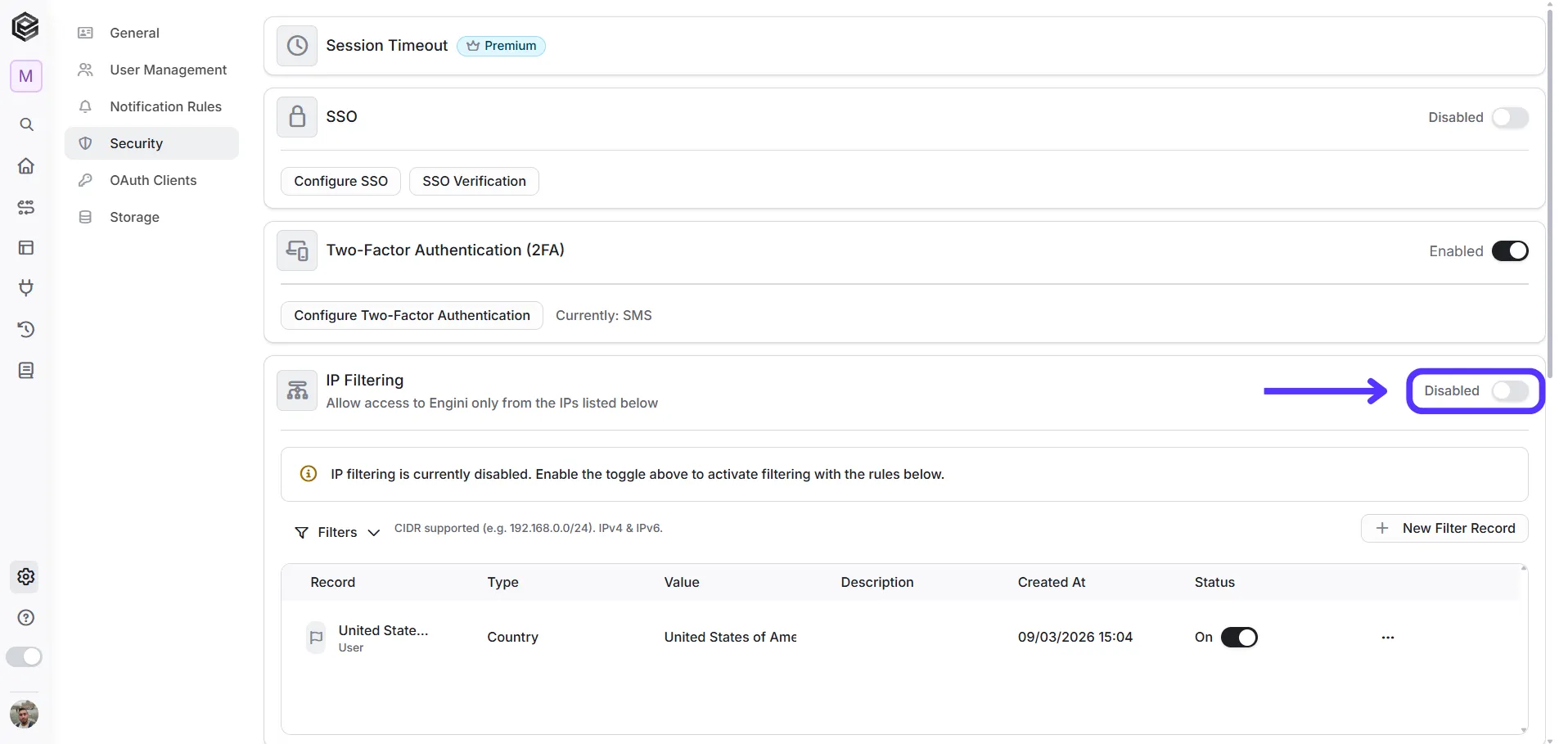Image resolution: width=1568 pixels, height=744 pixels.
Task: Open the layout panel icon in rail
Action: (x=26, y=248)
